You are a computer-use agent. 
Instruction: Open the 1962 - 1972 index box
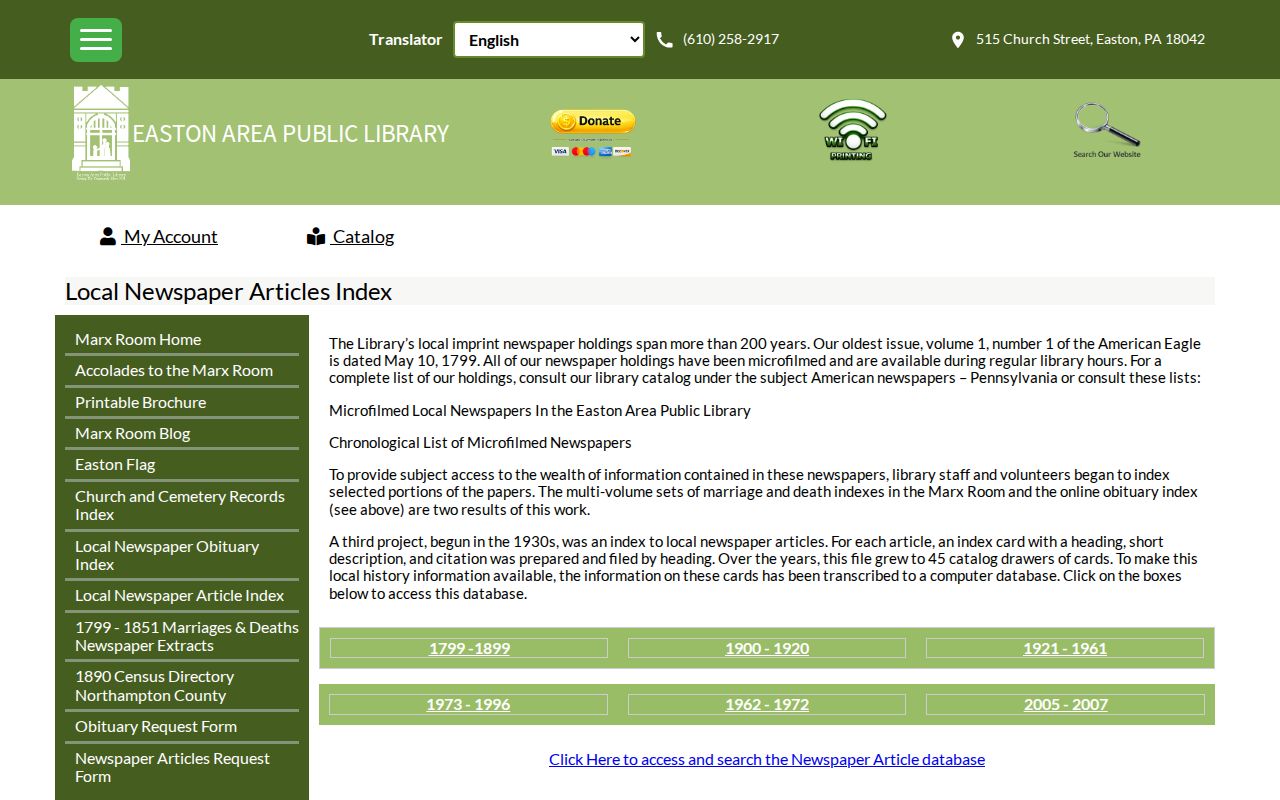point(767,704)
